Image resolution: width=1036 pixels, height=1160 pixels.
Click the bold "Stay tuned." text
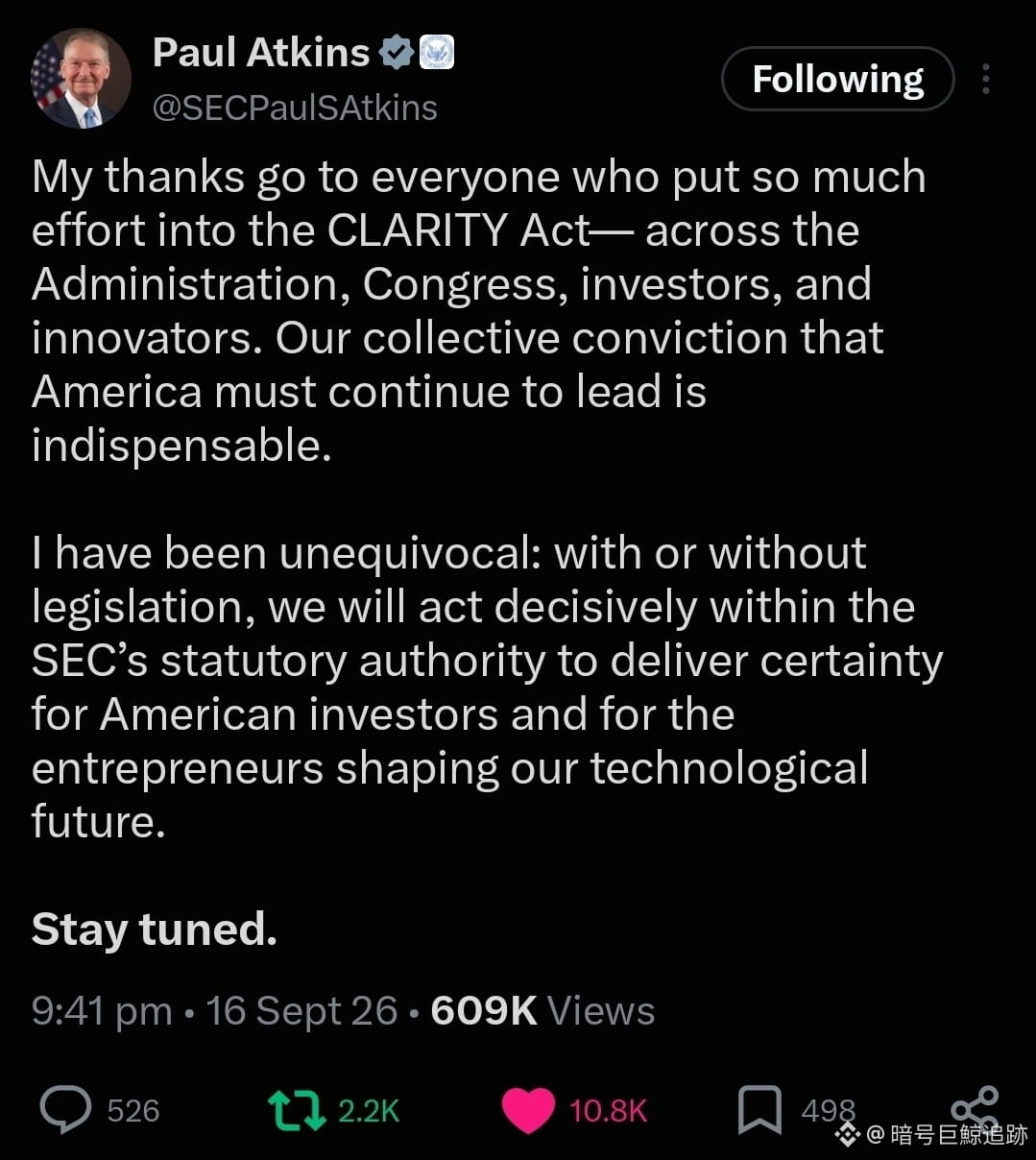click(x=155, y=930)
